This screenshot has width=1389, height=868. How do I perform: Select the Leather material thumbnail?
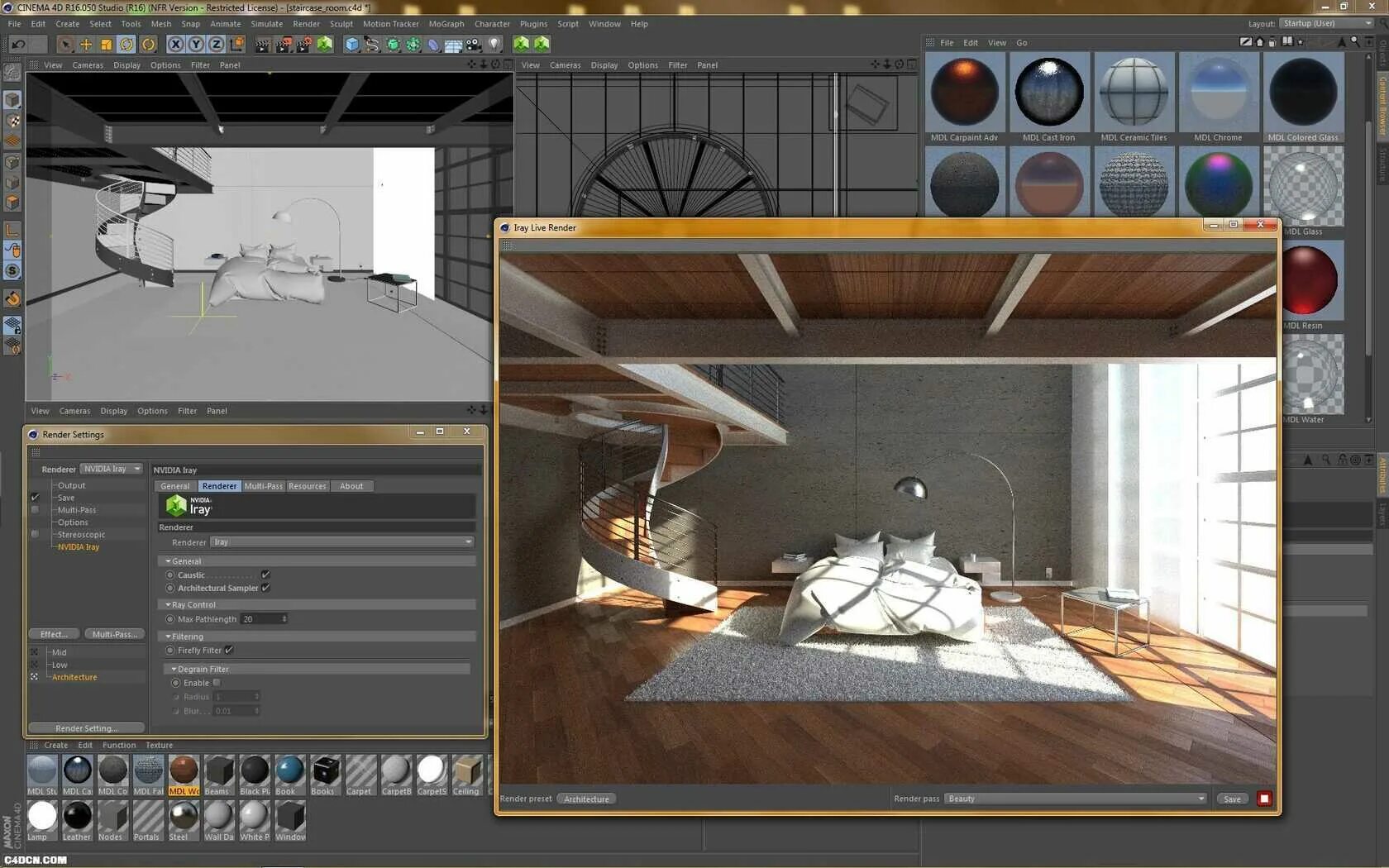78,816
